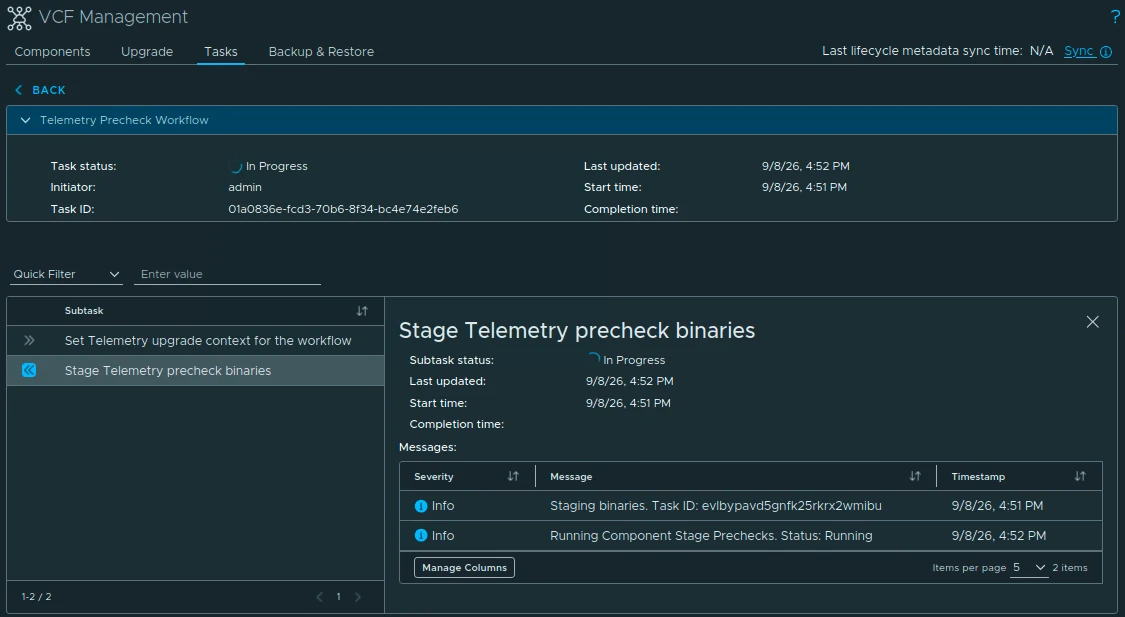Click the Info icon on Staging binaries message
The width and height of the screenshot is (1125, 617).
click(421, 506)
